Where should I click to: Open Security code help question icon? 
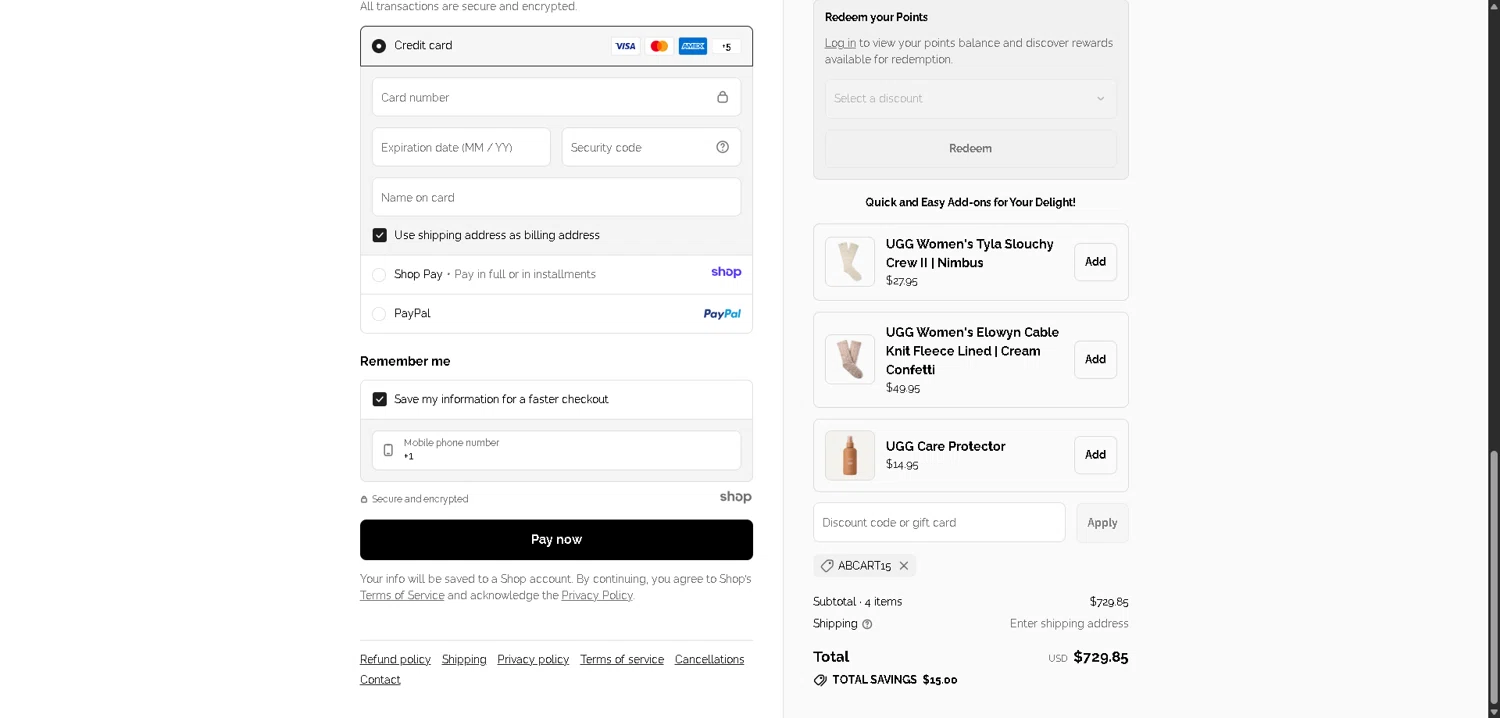pyautogui.click(x=722, y=147)
